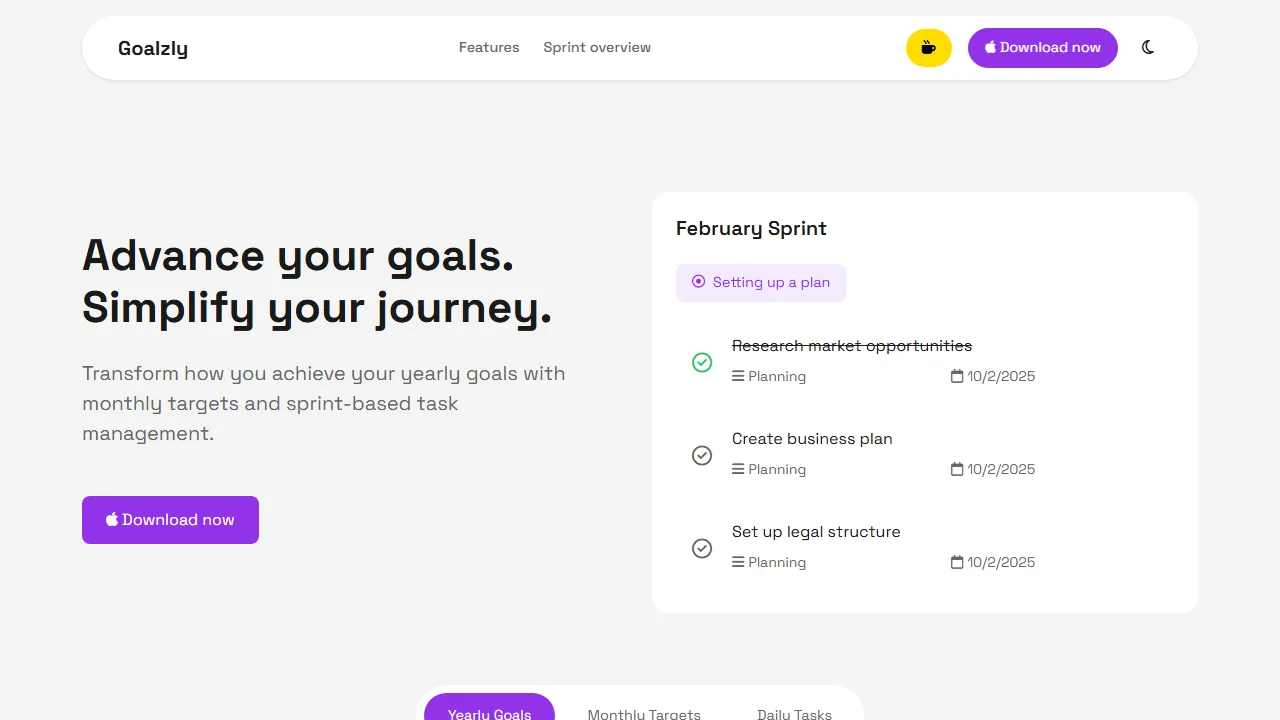Click the calendar icon beside 10/2/2025 for Research task
This screenshot has width=1280, height=720.
coord(956,376)
